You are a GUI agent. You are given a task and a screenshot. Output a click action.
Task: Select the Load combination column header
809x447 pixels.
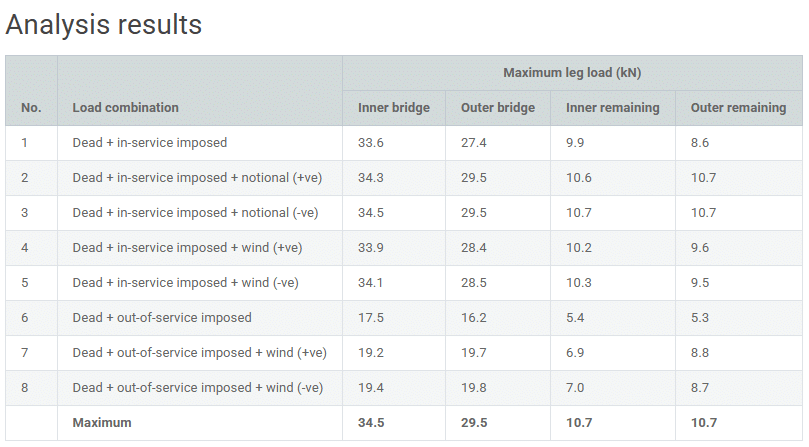[126, 108]
